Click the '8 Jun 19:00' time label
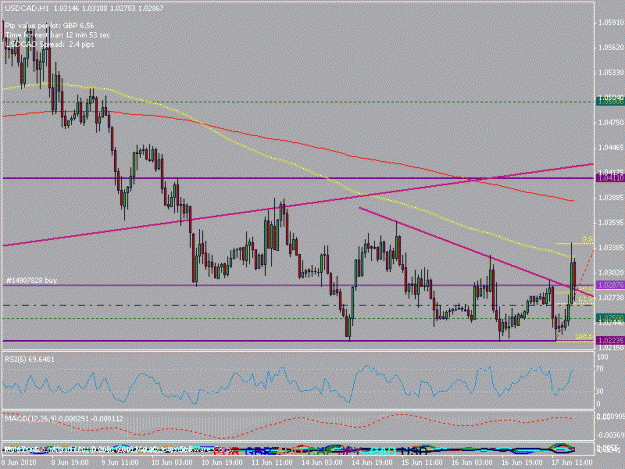Viewport: 625px width, 469px height. tap(70, 463)
